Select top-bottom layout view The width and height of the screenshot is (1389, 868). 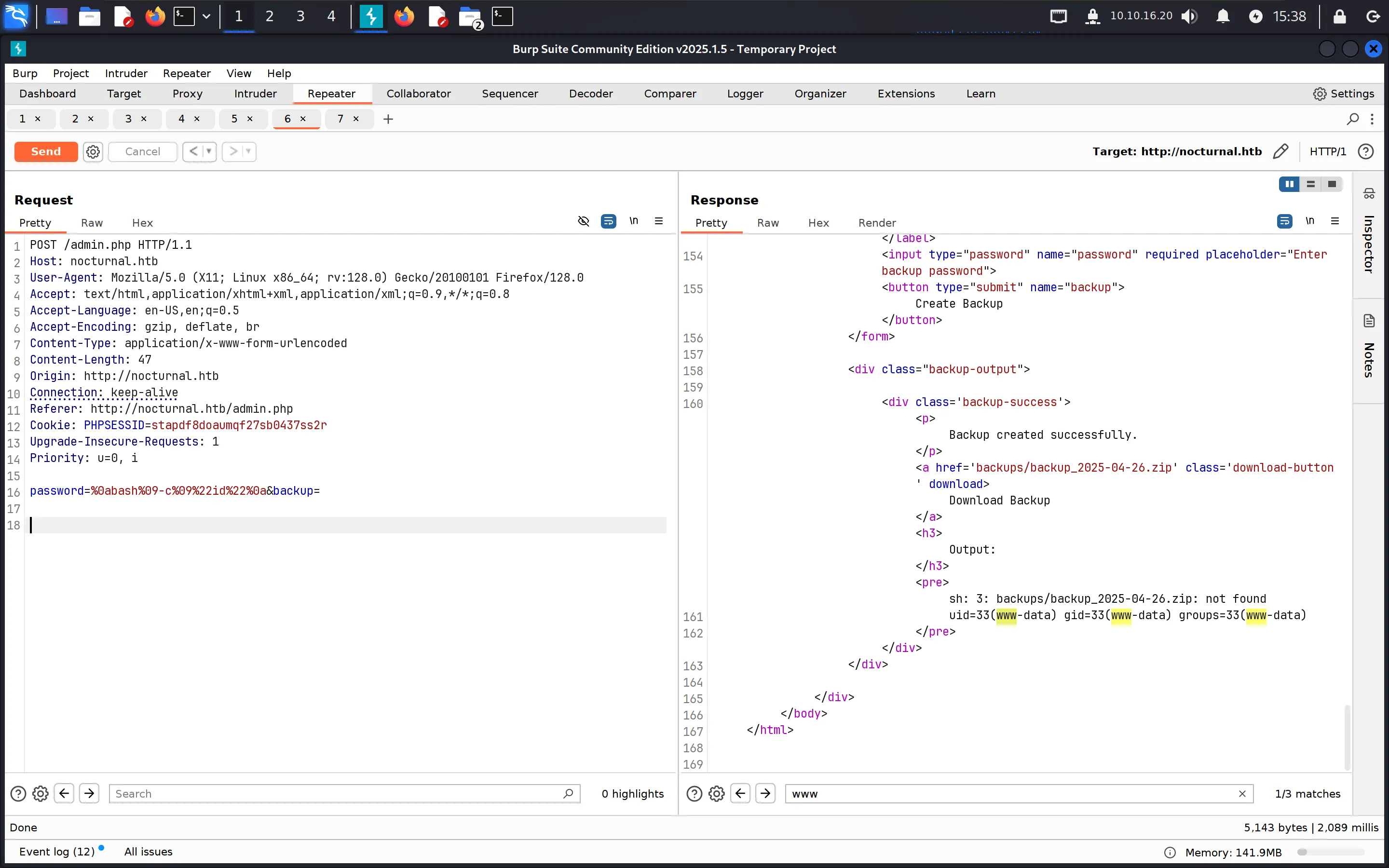[x=1310, y=184]
